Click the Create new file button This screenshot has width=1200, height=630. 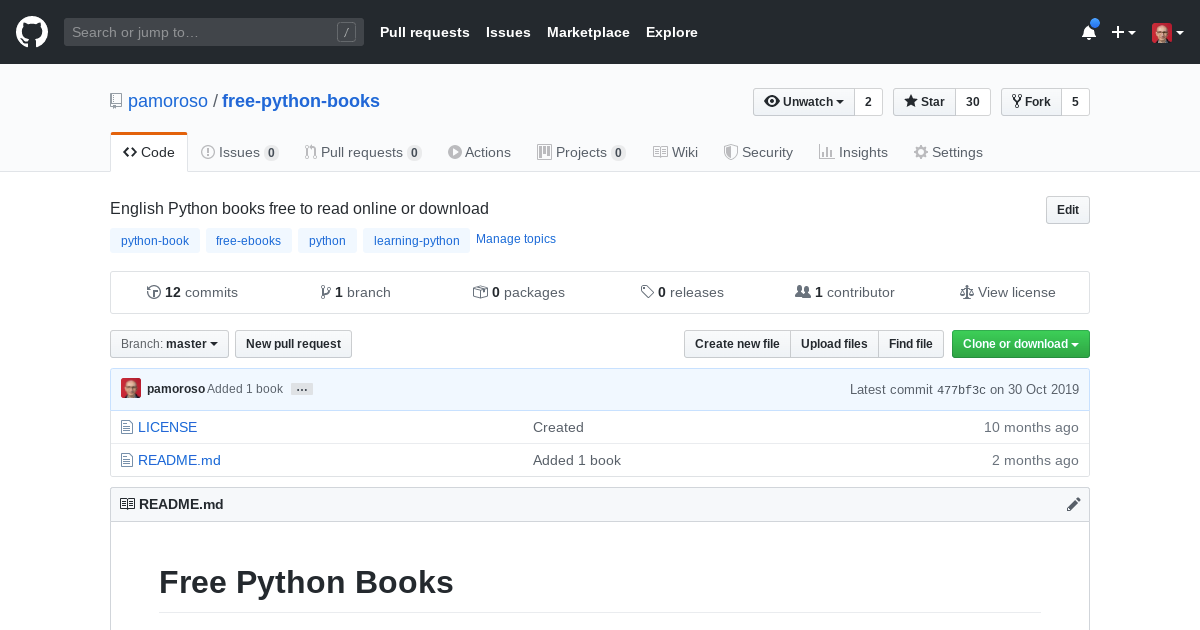pos(737,343)
